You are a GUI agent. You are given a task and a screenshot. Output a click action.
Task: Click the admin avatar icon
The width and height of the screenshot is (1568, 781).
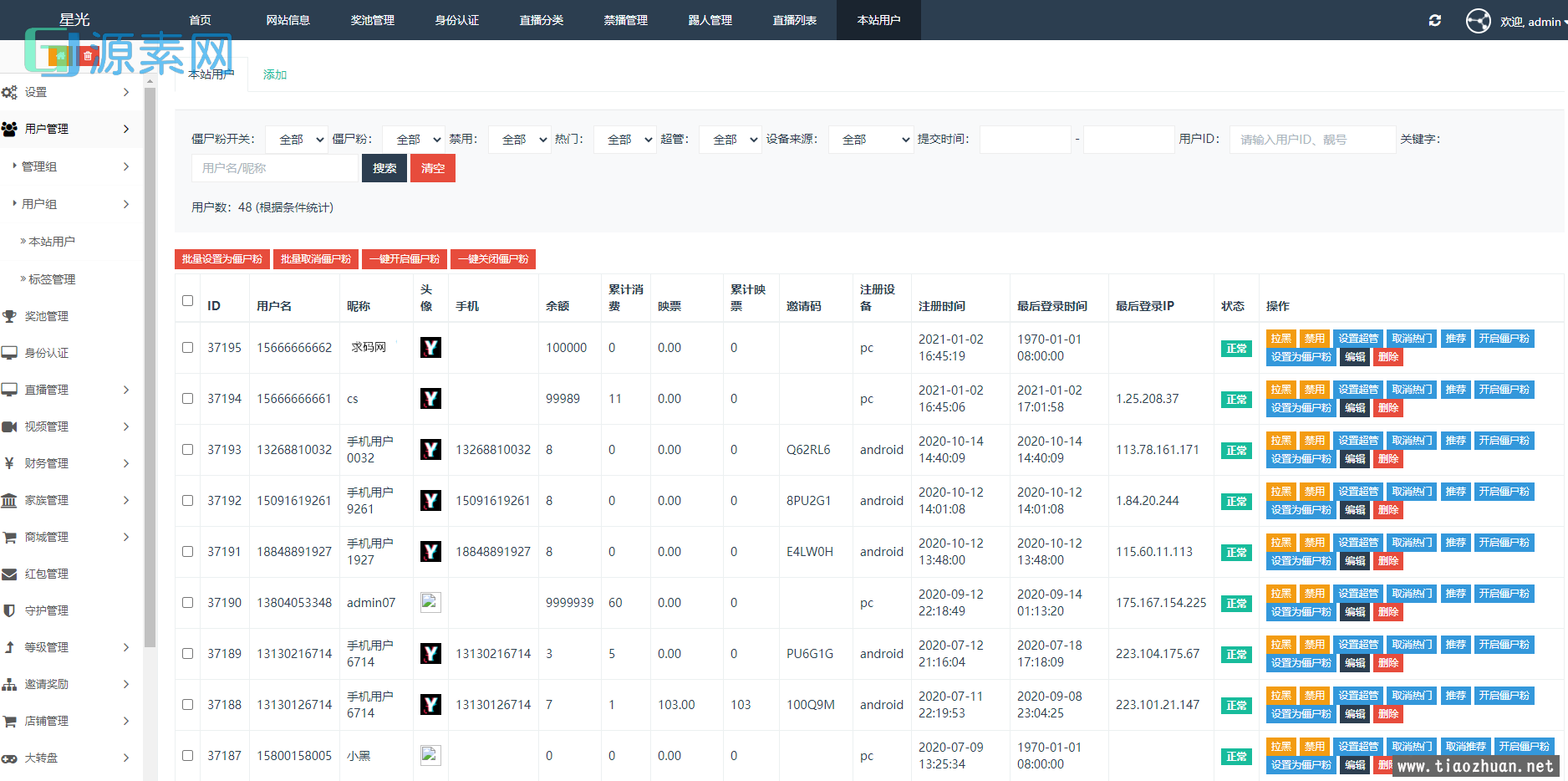1478,21
